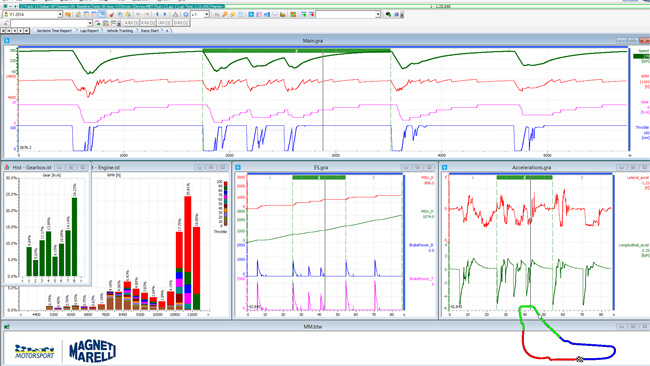The image size is (650, 366).
Task: Click the Lateral_accel channel label
Action: coord(638,178)
